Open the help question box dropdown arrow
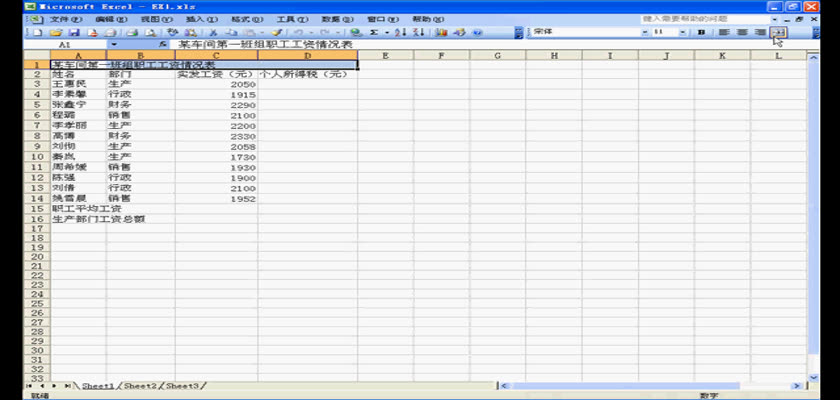The image size is (840, 400). click(775, 19)
